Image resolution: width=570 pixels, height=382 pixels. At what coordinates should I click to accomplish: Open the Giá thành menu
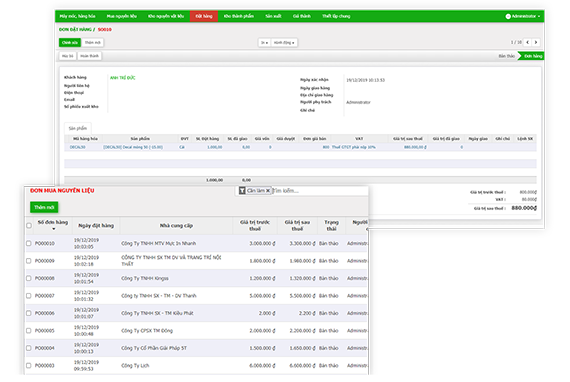tap(302, 16)
